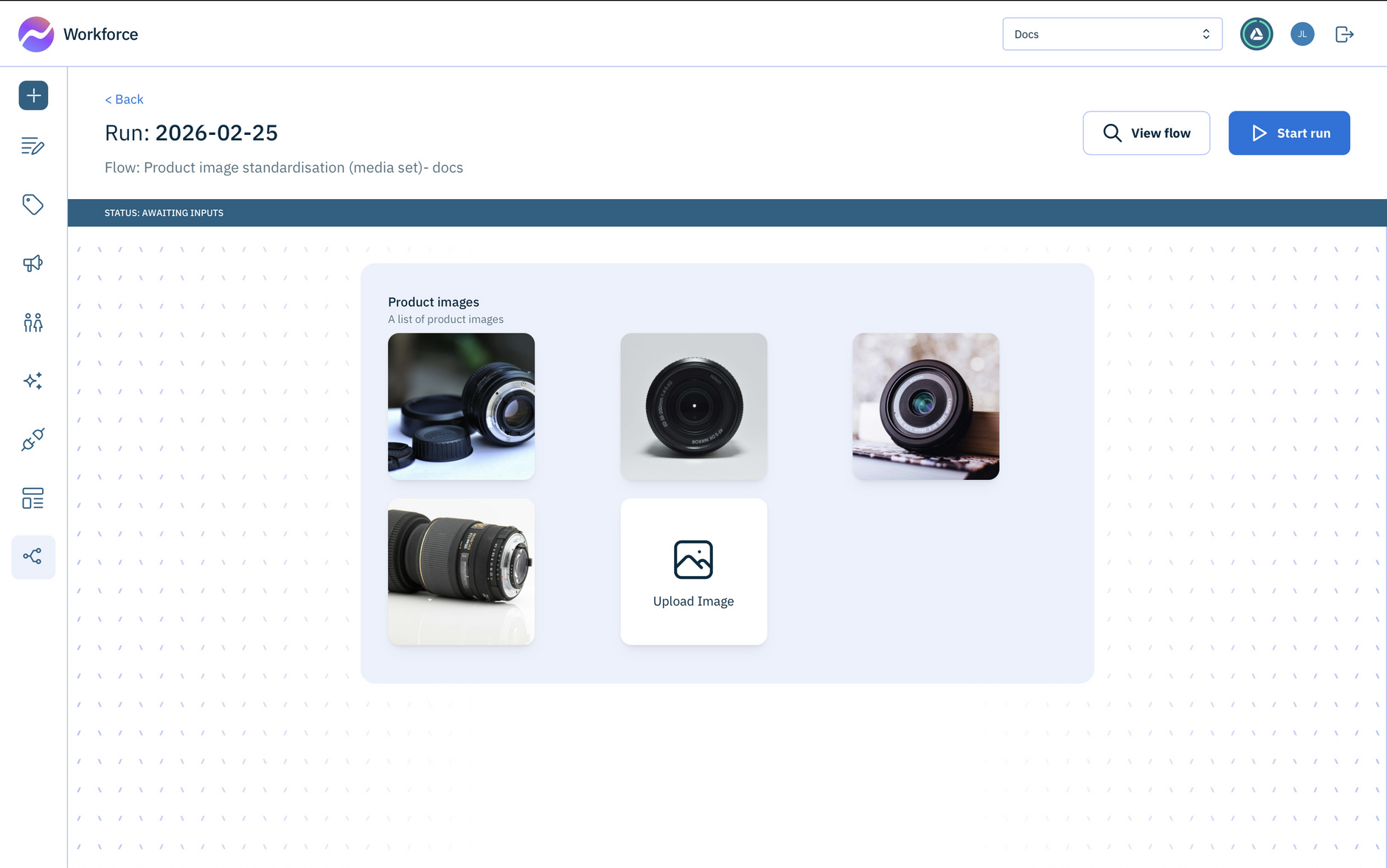1387x868 pixels.
Task: Select the active flows sharing icon
Action: point(33,557)
